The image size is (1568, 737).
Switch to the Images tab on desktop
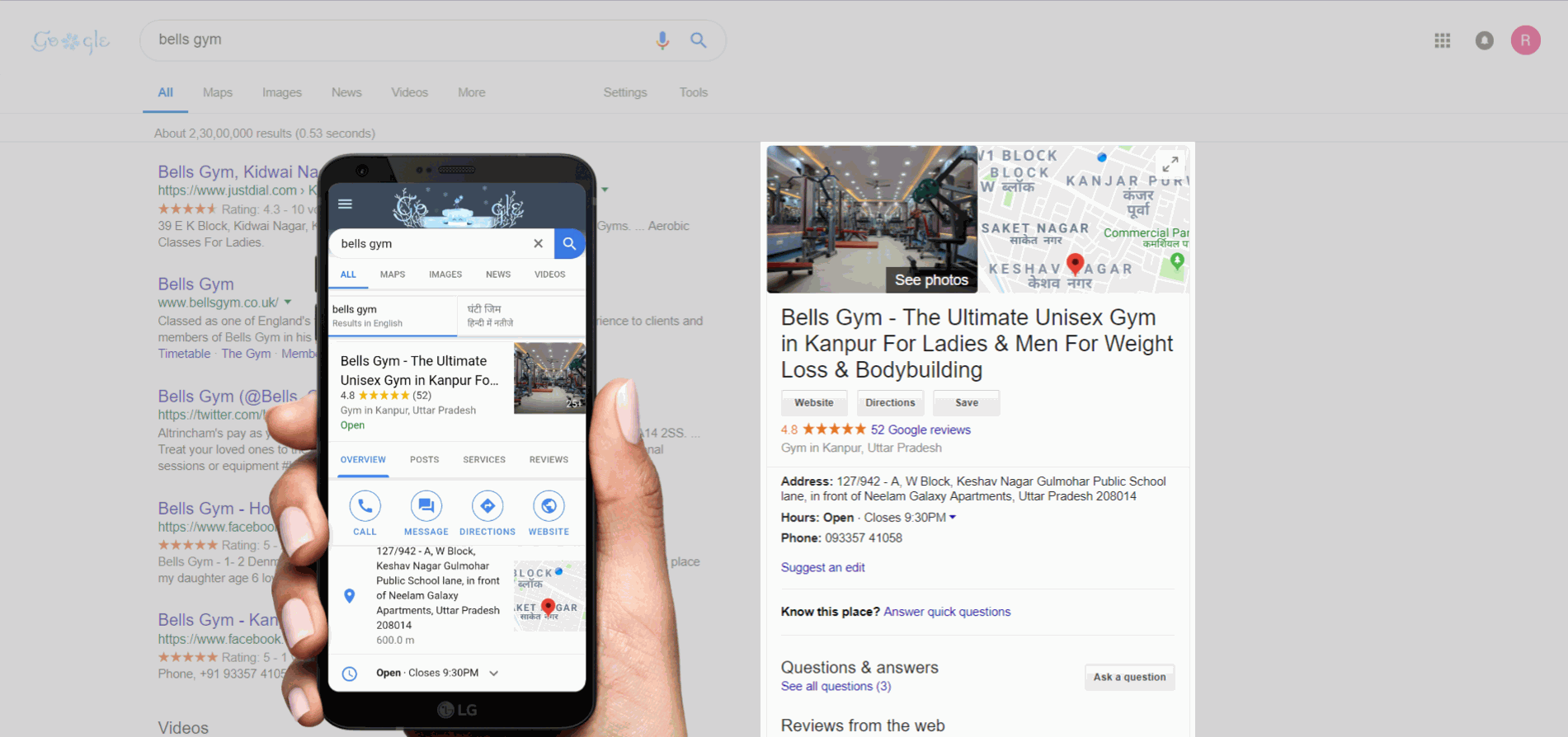pyautogui.click(x=282, y=92)
